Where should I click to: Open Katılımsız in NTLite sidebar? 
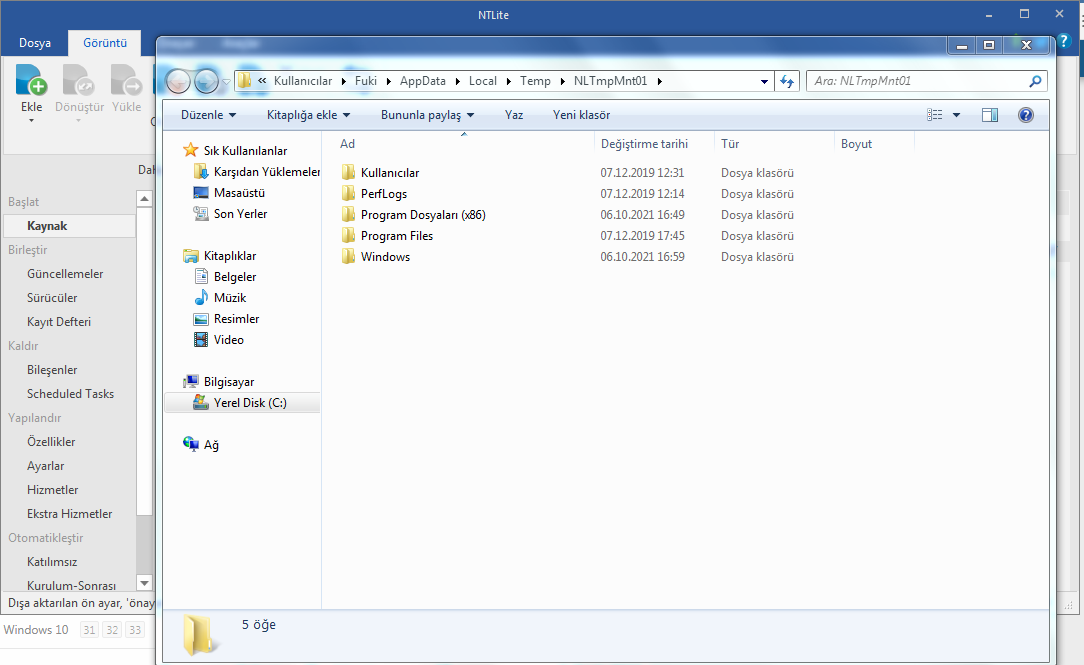(x=52, y=562)
